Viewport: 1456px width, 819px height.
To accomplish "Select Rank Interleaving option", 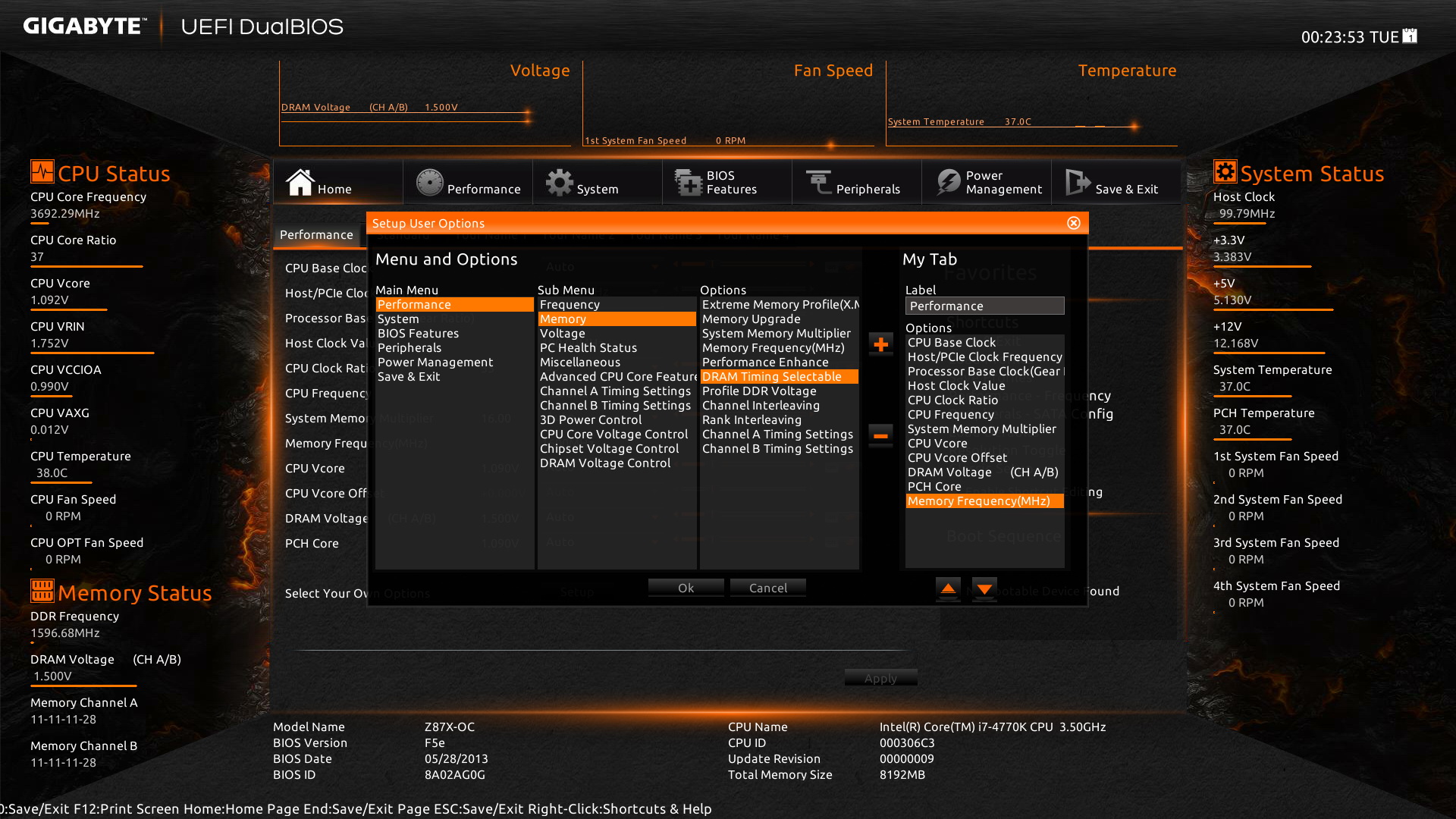I will click(779, 419).
